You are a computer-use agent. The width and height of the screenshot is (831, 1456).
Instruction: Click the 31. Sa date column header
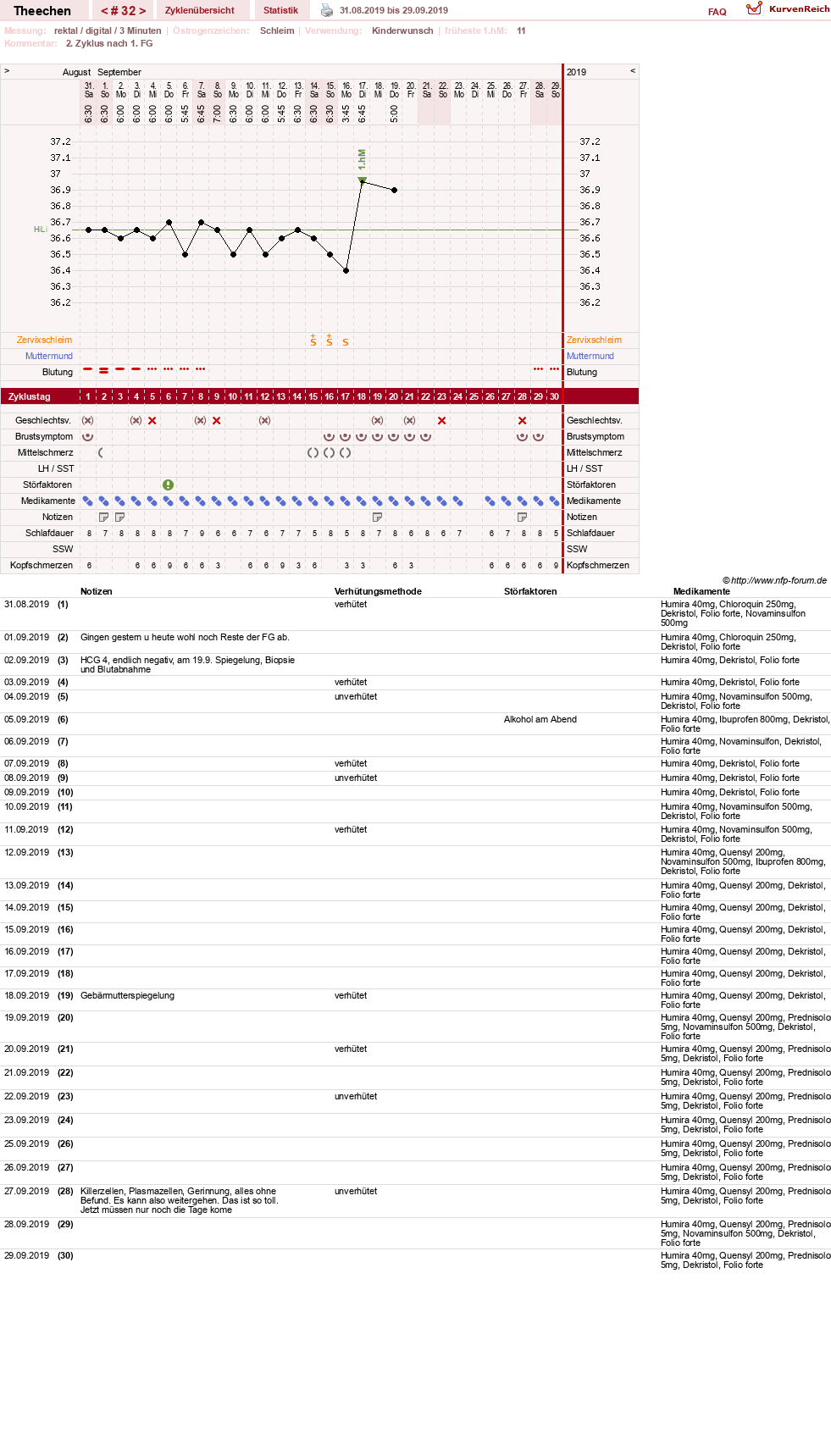click(88, 90)
